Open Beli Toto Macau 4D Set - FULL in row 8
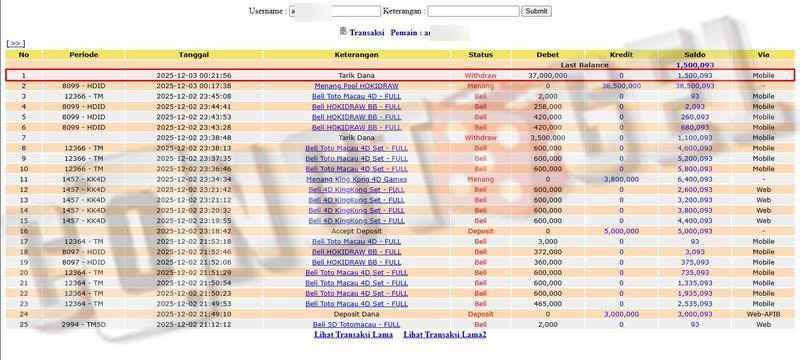This screenshot has height=360, width=800. (x=356, y=148)
